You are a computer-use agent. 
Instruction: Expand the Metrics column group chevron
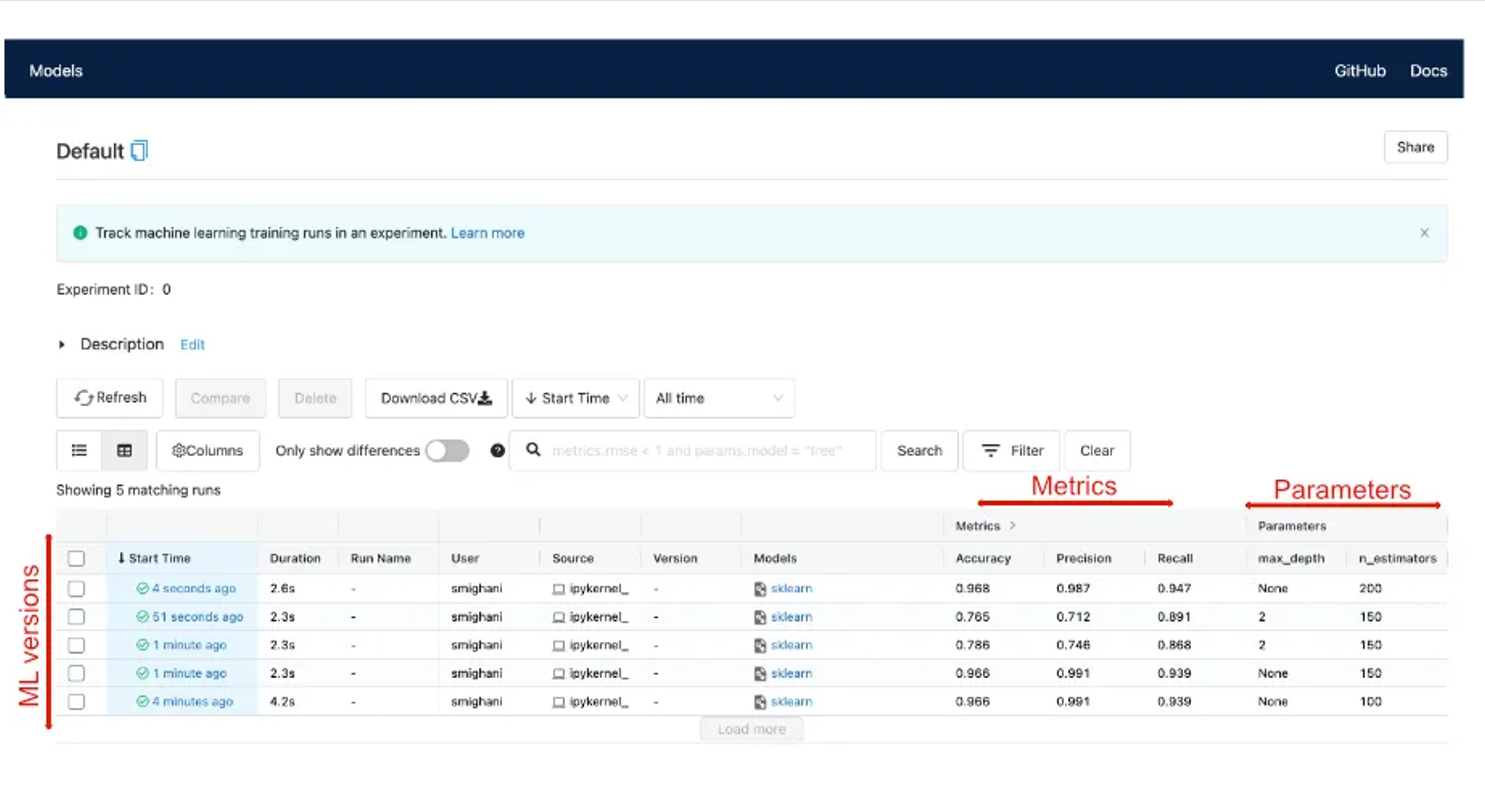pyautogui.click(x=1012, y=525)
